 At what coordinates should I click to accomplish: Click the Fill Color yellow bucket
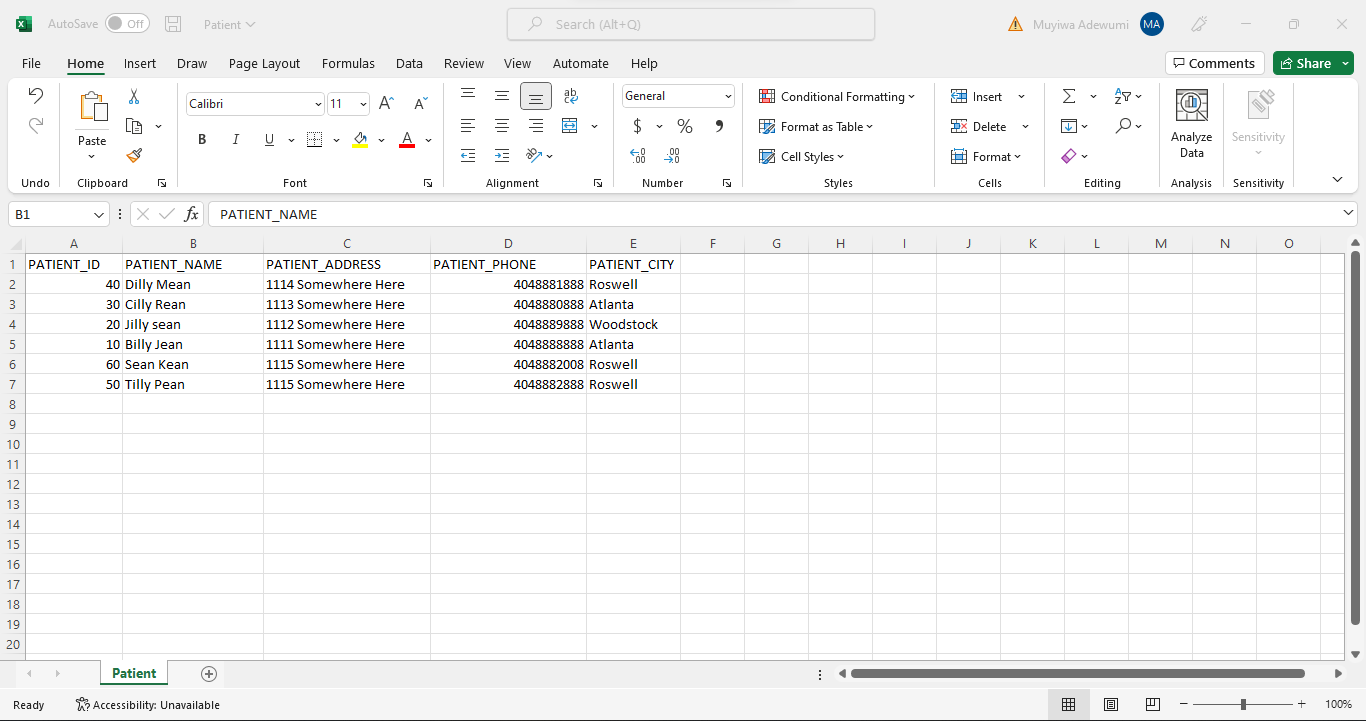pos(360,140)
